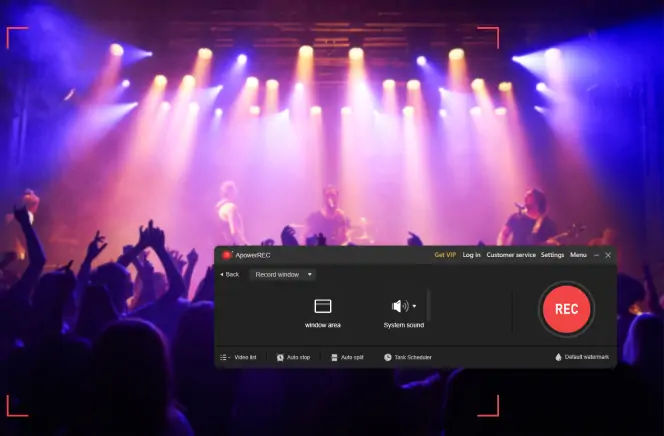664x436 pixels.
Task: Start recording with the red REC button
Action: [x=566, y=309]
